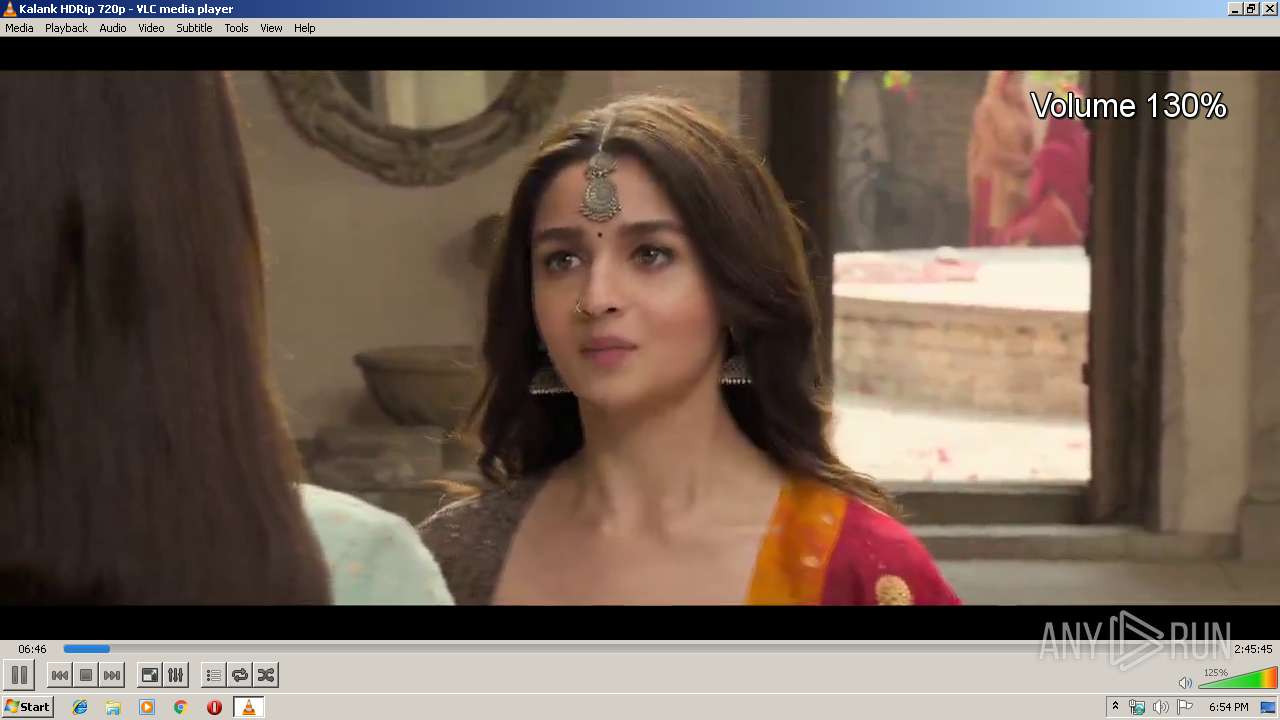The height and width of the screenshot is (720, 1280).
Task: Click the video display area
Action: pos(640,338)
